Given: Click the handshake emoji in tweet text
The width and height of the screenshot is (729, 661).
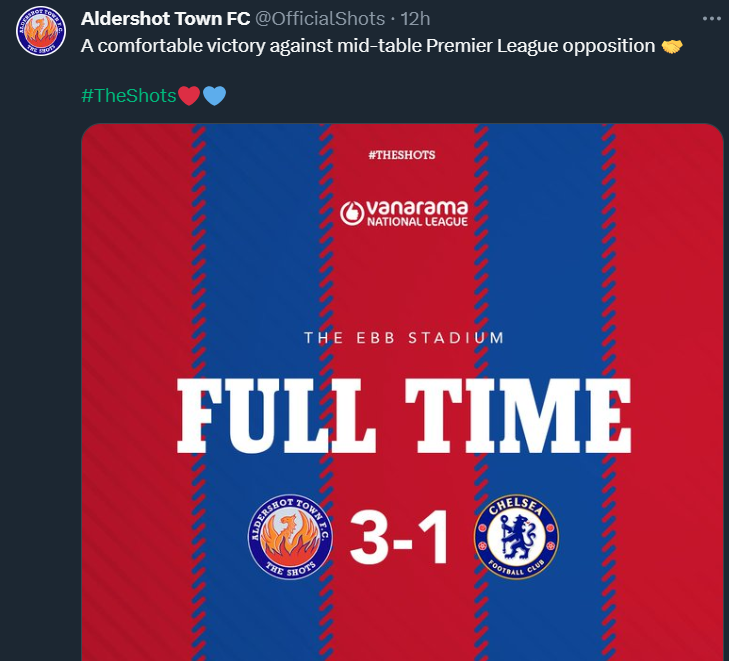Looking at the screenshot, I should (673, 46).
